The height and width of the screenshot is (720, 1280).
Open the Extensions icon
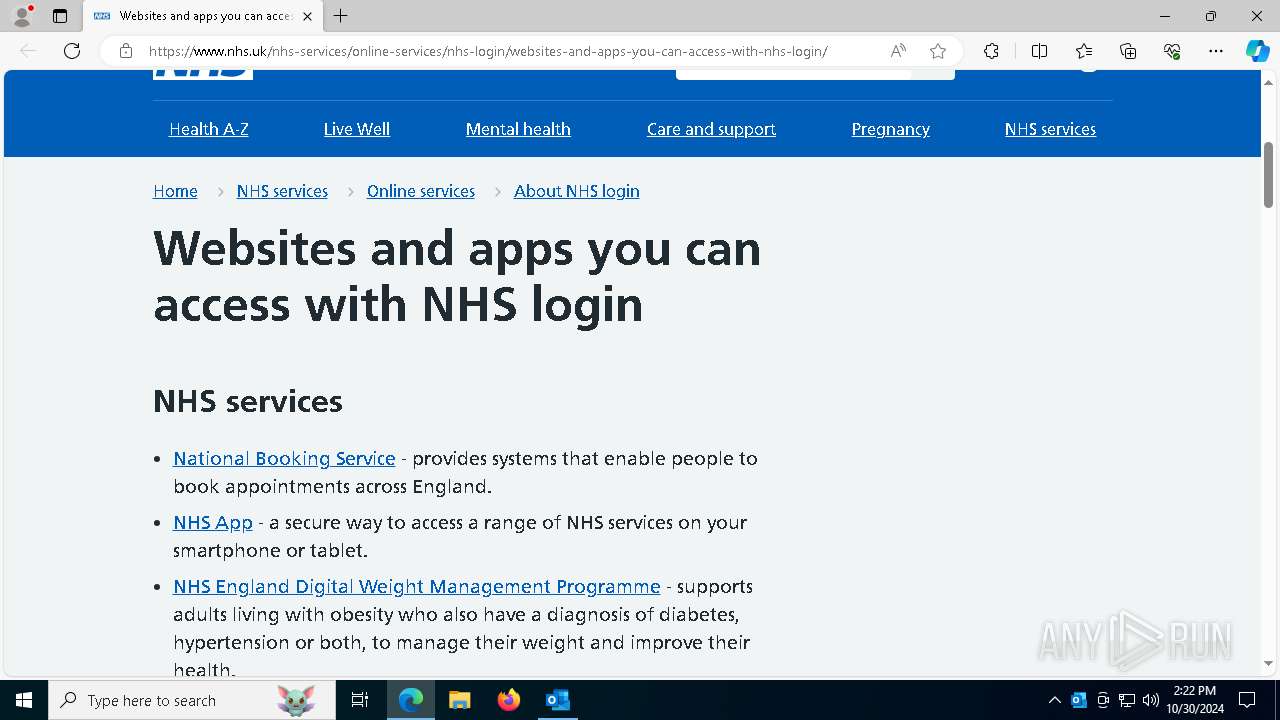point(991,51)
